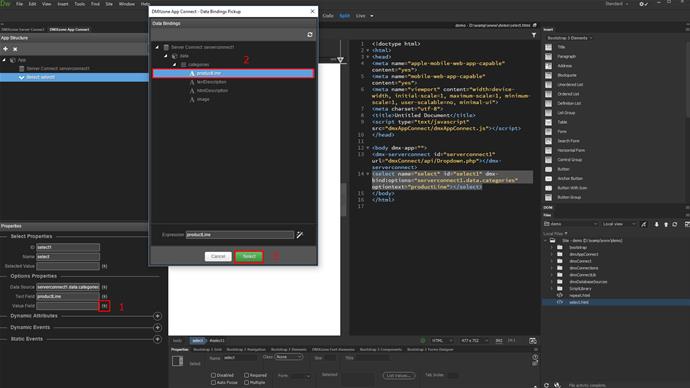Click the data picker beside Data Source

click(x=104, y=287)
